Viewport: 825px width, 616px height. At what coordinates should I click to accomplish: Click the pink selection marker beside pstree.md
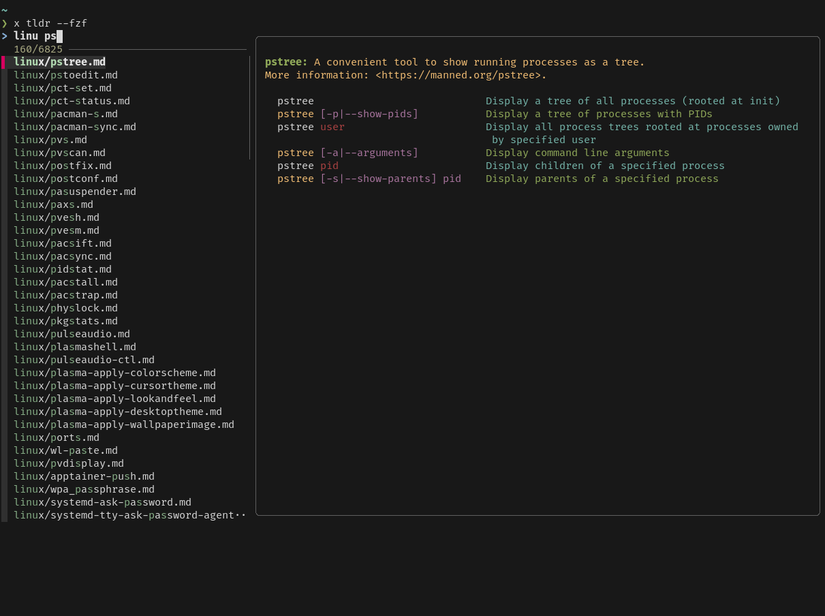[x=4, y=62]
